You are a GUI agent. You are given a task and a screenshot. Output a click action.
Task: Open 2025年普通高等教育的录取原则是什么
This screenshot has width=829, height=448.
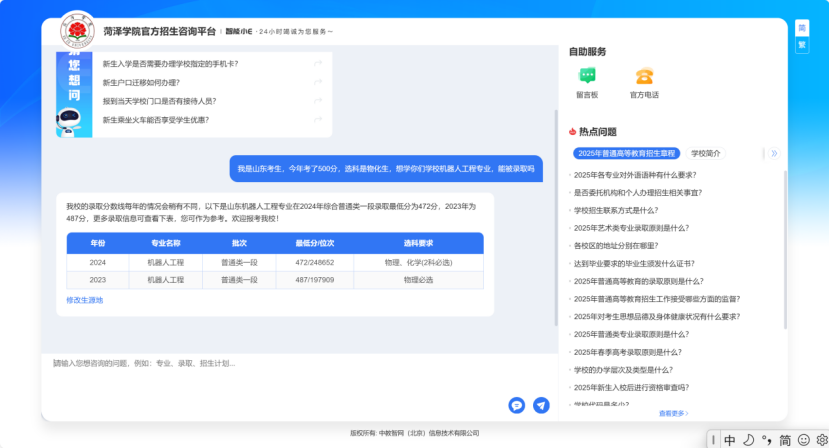tap(639, 281)
